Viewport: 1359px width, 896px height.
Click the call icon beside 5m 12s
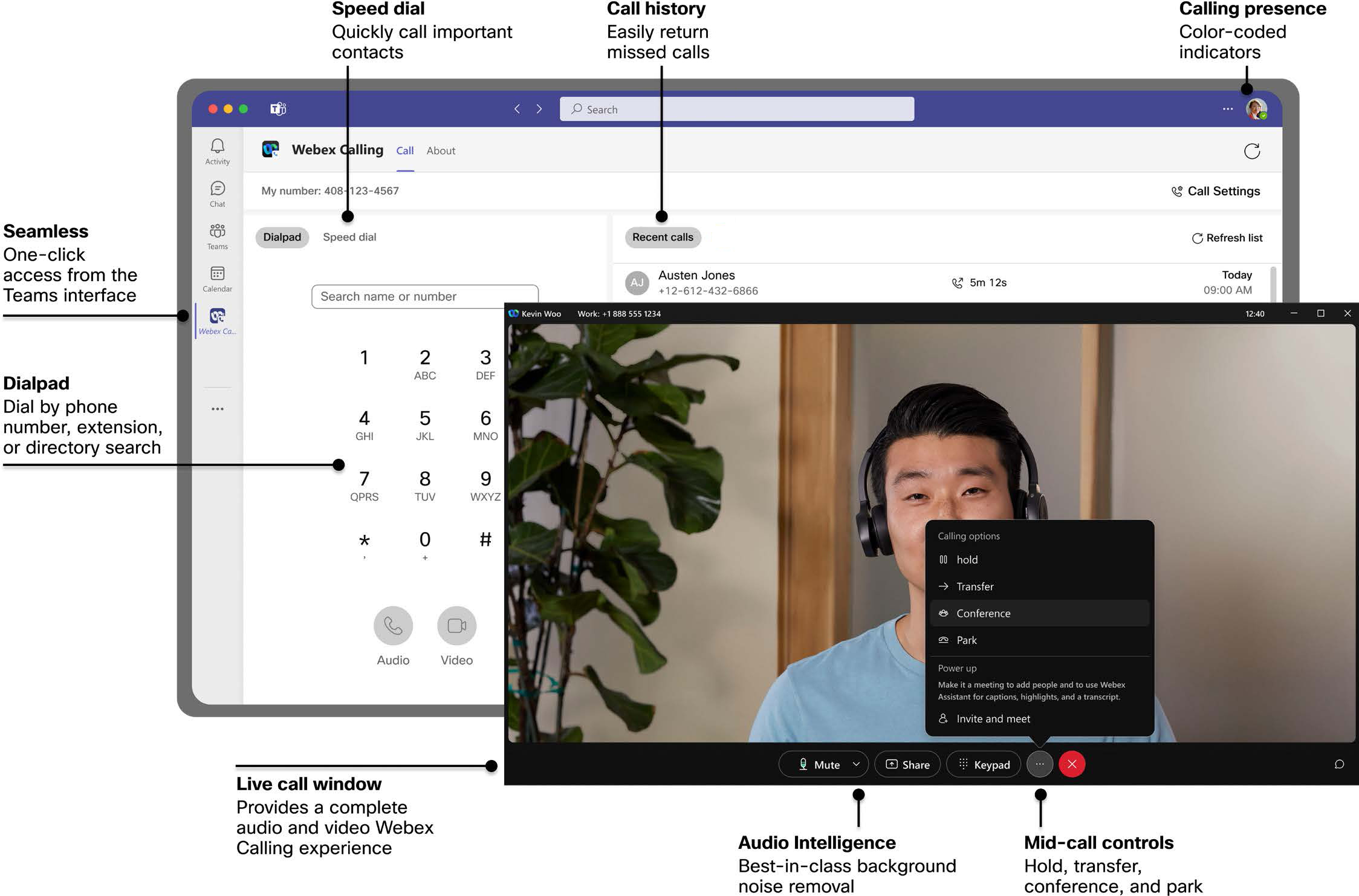point(957,283)
